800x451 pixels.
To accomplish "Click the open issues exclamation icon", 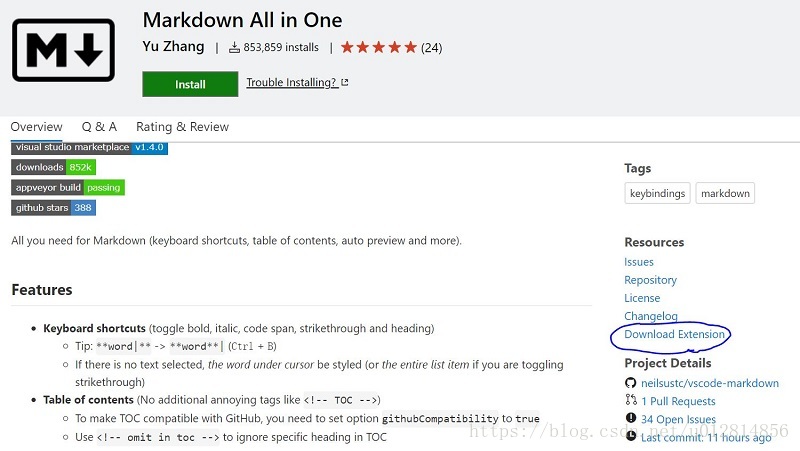I will pyautogui.click(x=630, y=419).
